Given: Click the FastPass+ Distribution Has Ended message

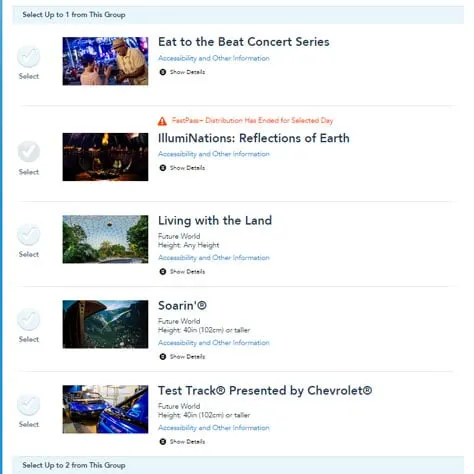Looking at the screenshot, I should click(252, 120).
